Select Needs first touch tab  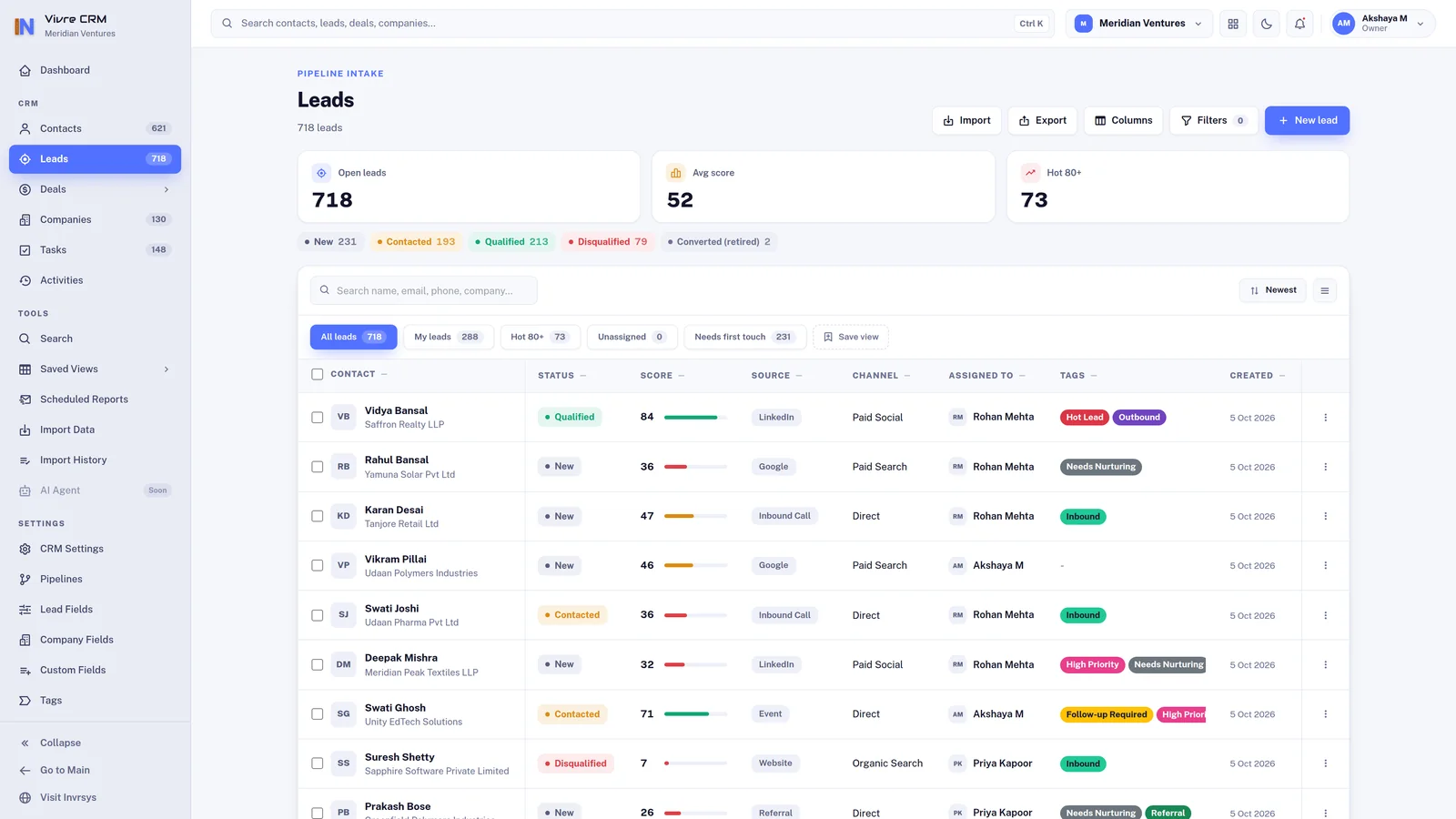pos(744,337)
